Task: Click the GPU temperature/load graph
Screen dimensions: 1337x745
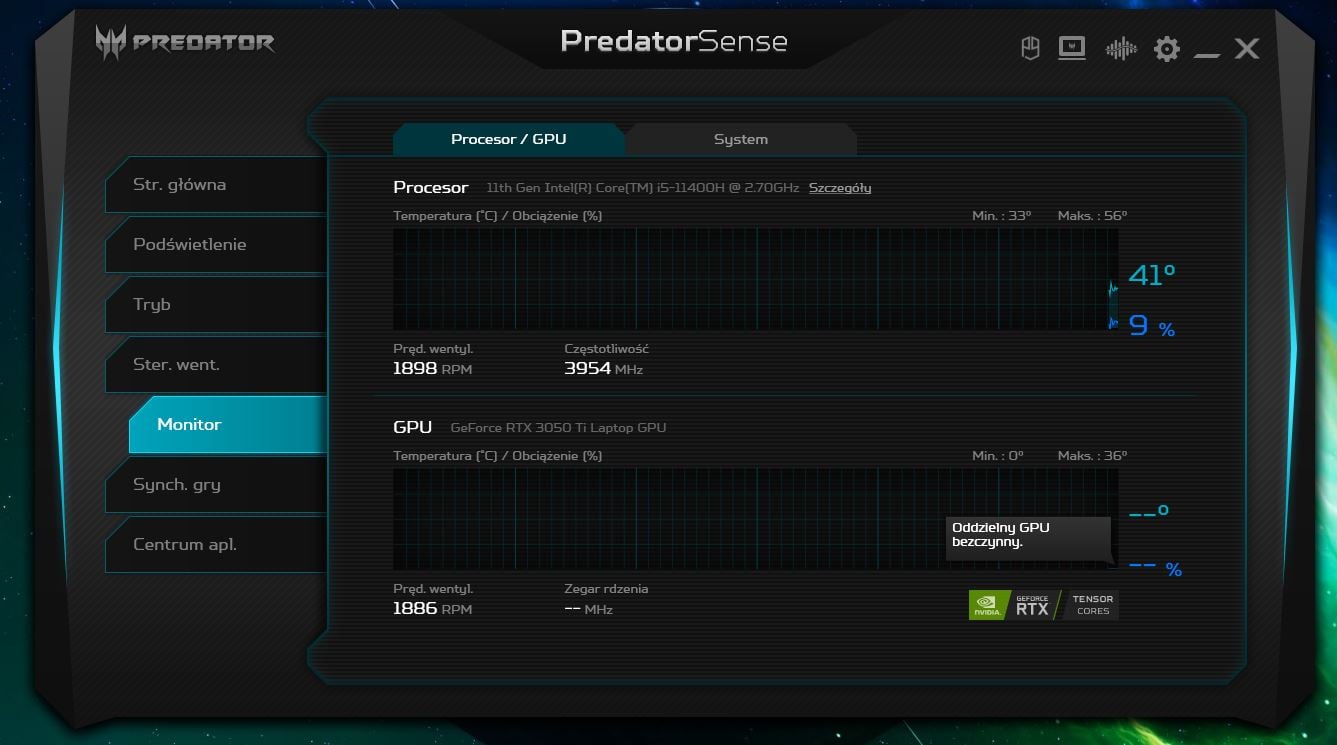Action: (x=756, y=519)
